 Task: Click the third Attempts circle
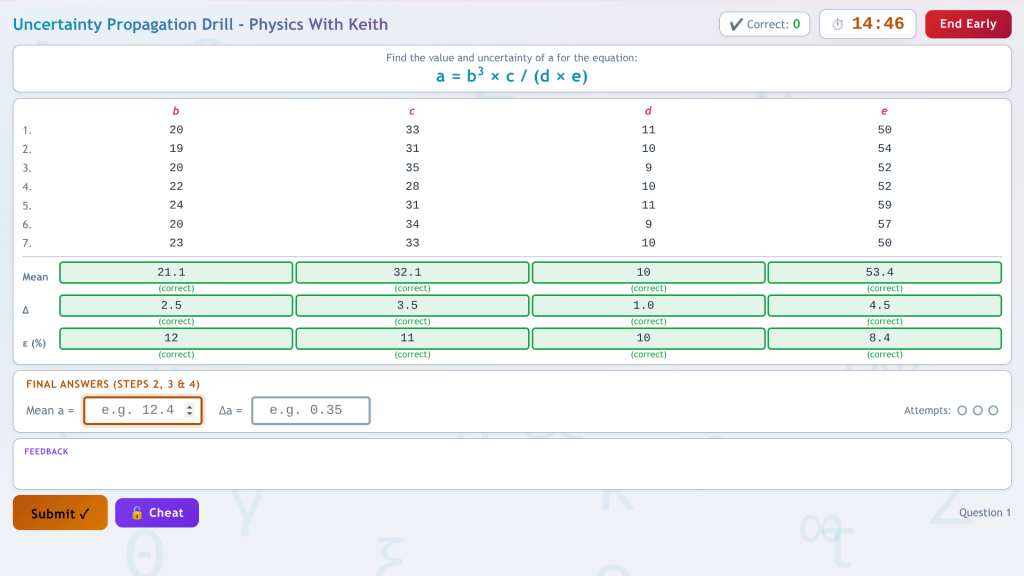[x=993, y=410]
